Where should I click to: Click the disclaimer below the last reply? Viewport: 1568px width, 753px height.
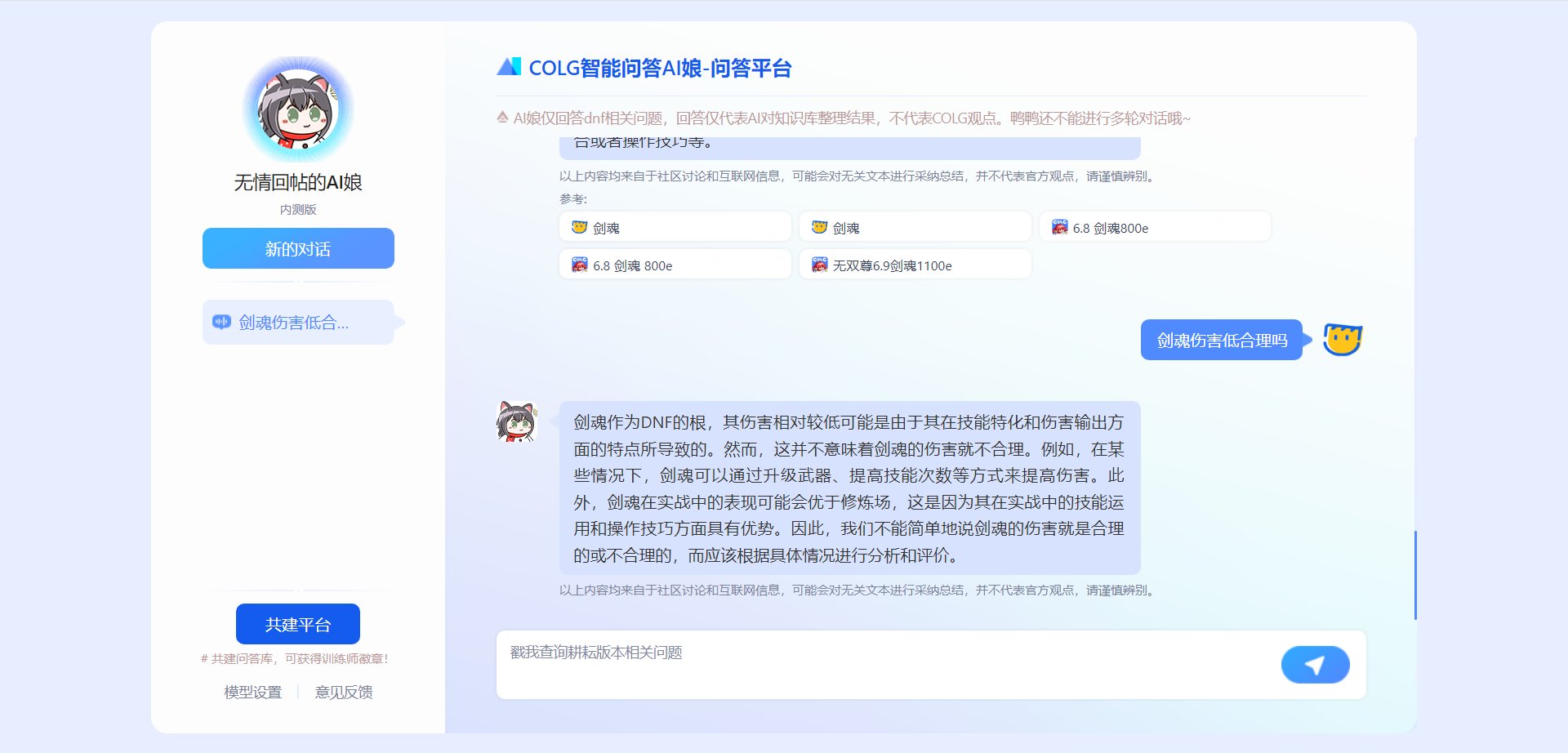tap(858, 590)
